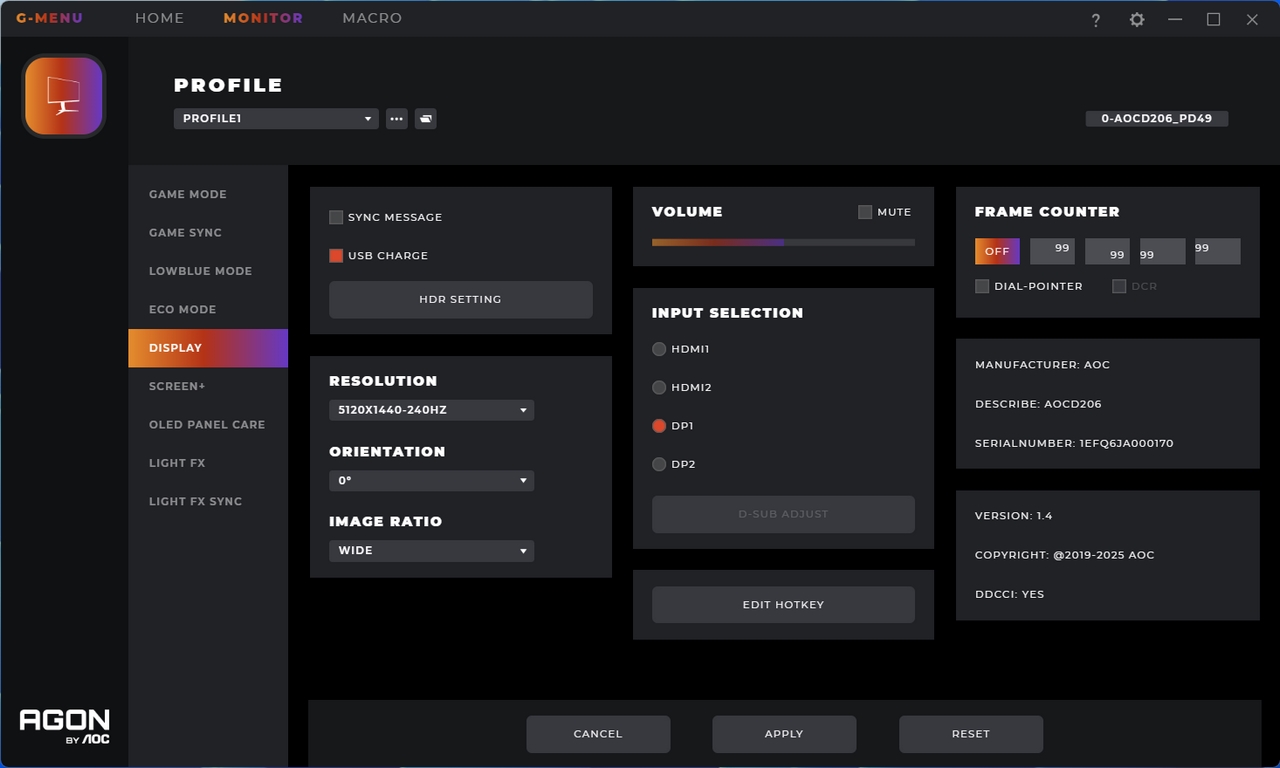Enable the Sync Message checkbox
1280x768 pixels.
336,217
